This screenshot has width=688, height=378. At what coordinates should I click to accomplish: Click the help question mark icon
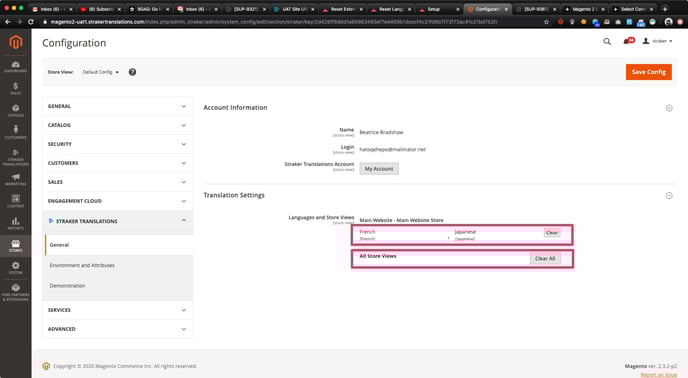pyautogui.click(x=132, y=72)
